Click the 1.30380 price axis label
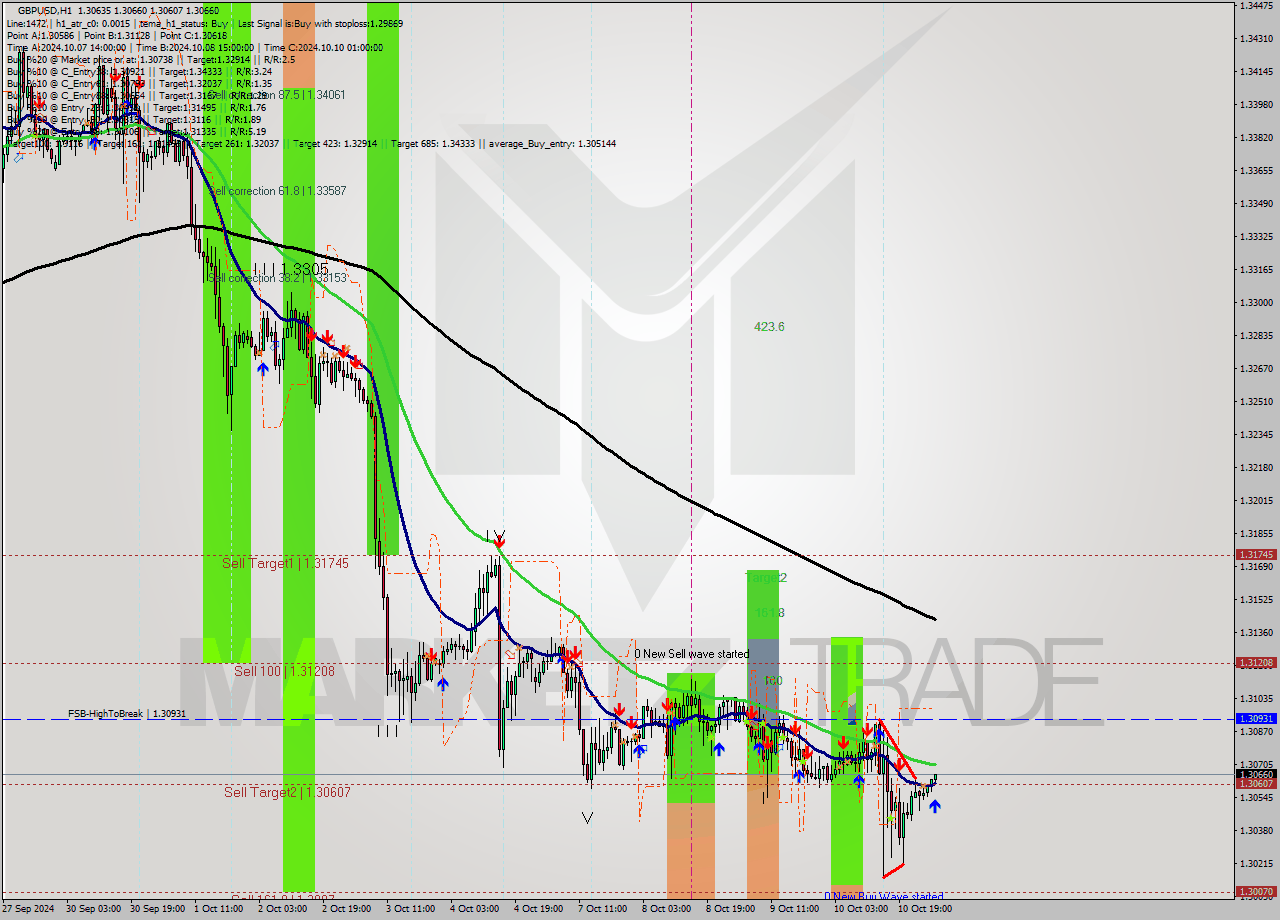 click(x=1256, y=831)
